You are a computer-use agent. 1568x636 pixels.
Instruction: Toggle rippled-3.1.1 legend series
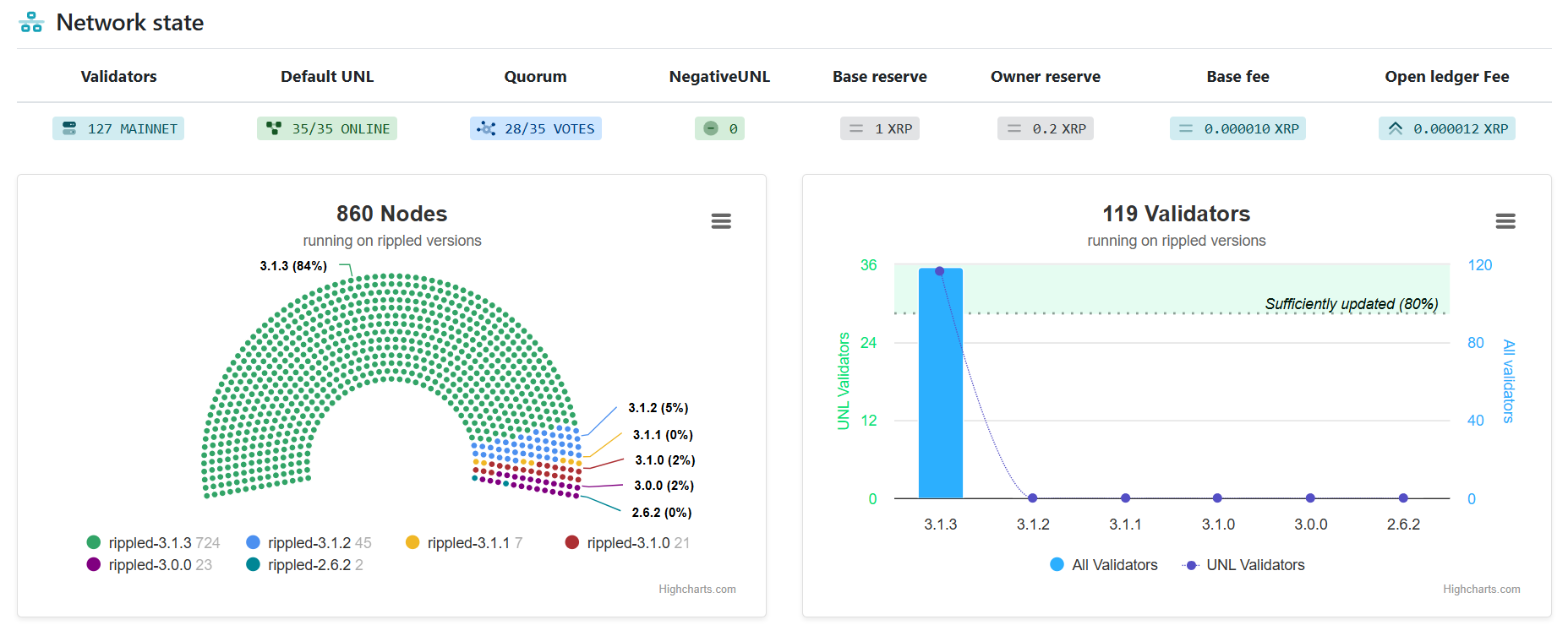point(464,543)
